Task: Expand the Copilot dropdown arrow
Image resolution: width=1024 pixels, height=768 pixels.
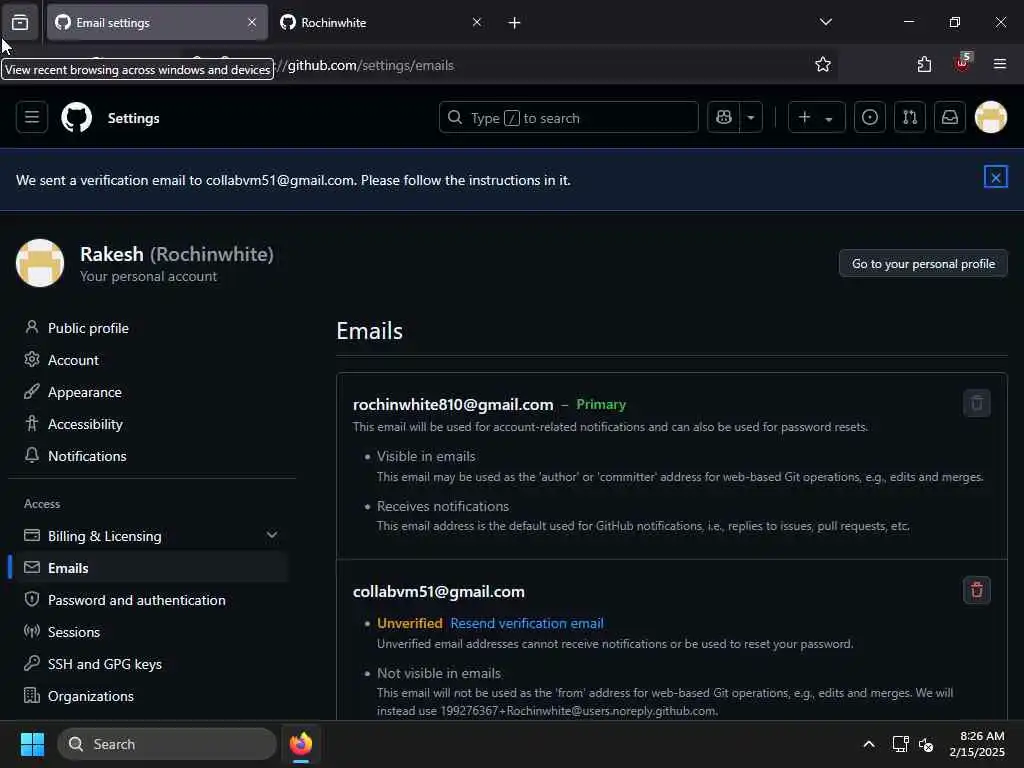Action: pyautogui.click(x=751, y=118)
